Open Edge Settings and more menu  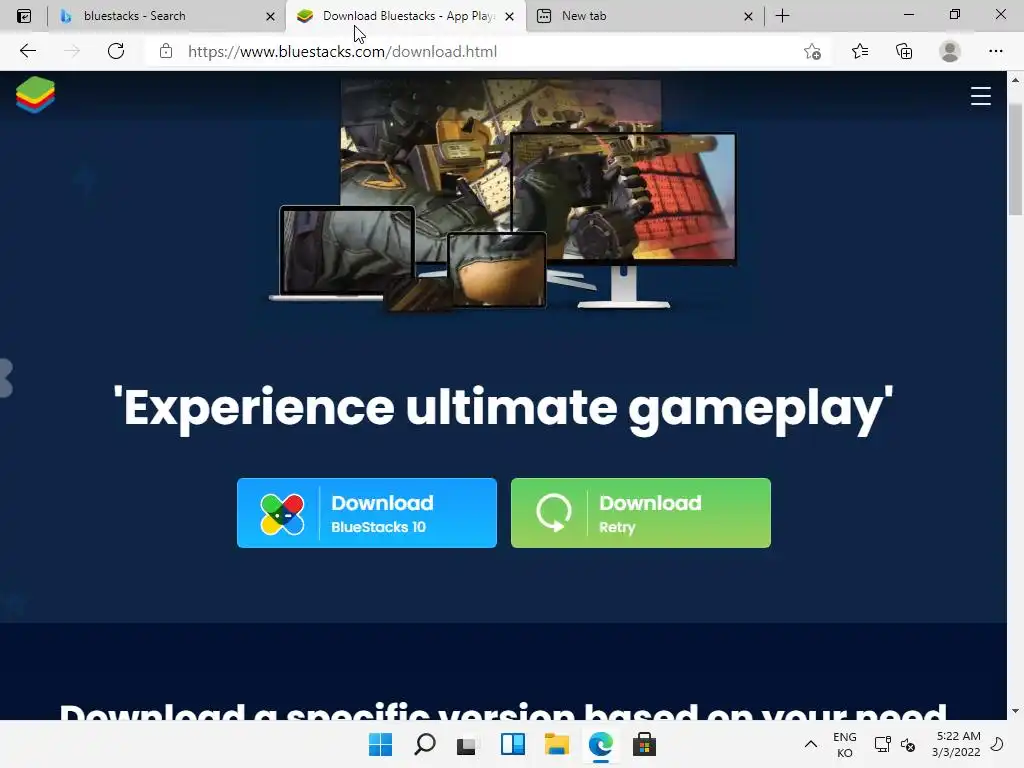[x=995, y=51]
